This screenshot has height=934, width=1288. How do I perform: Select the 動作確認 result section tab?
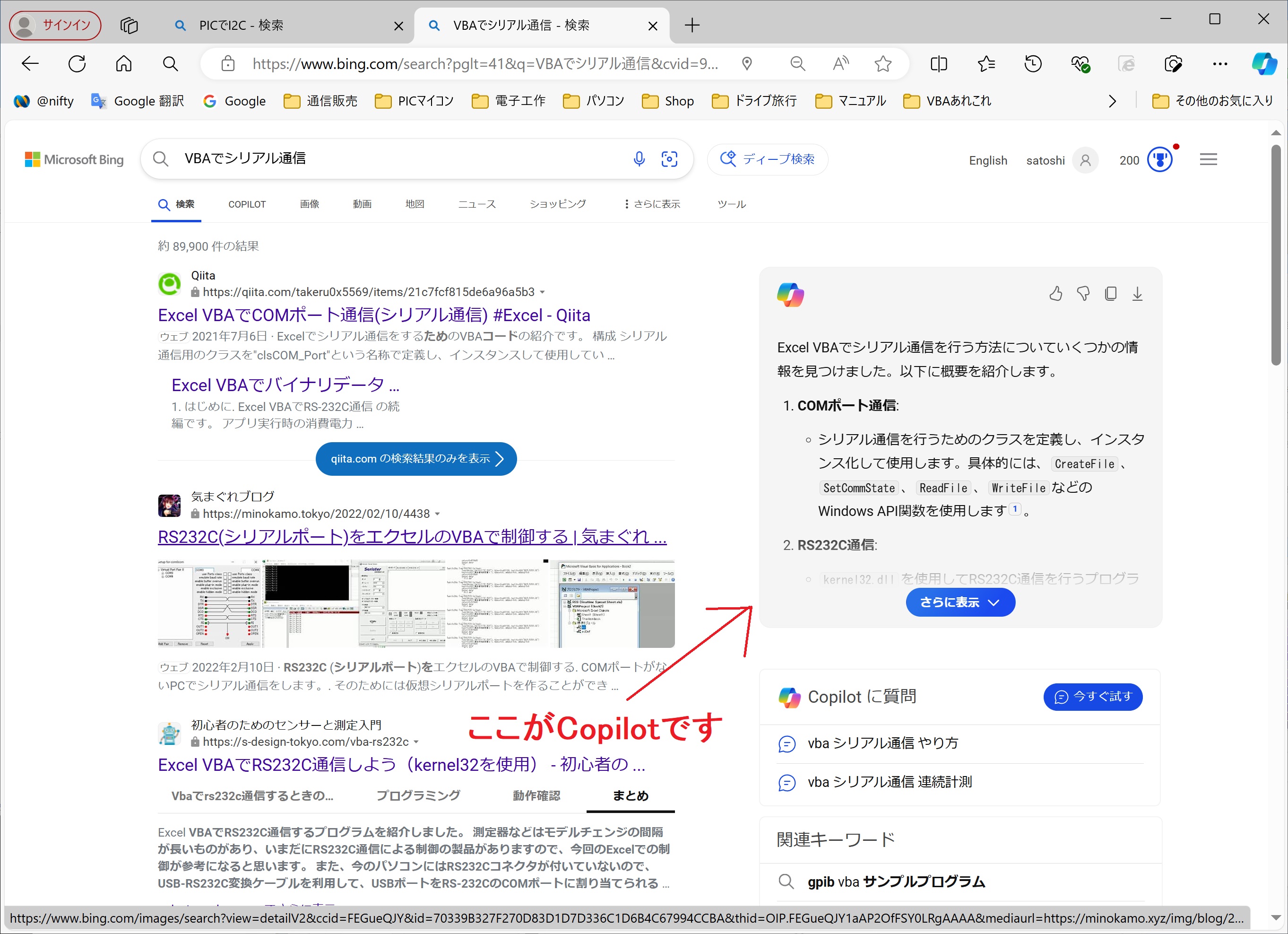coord(536,795)
